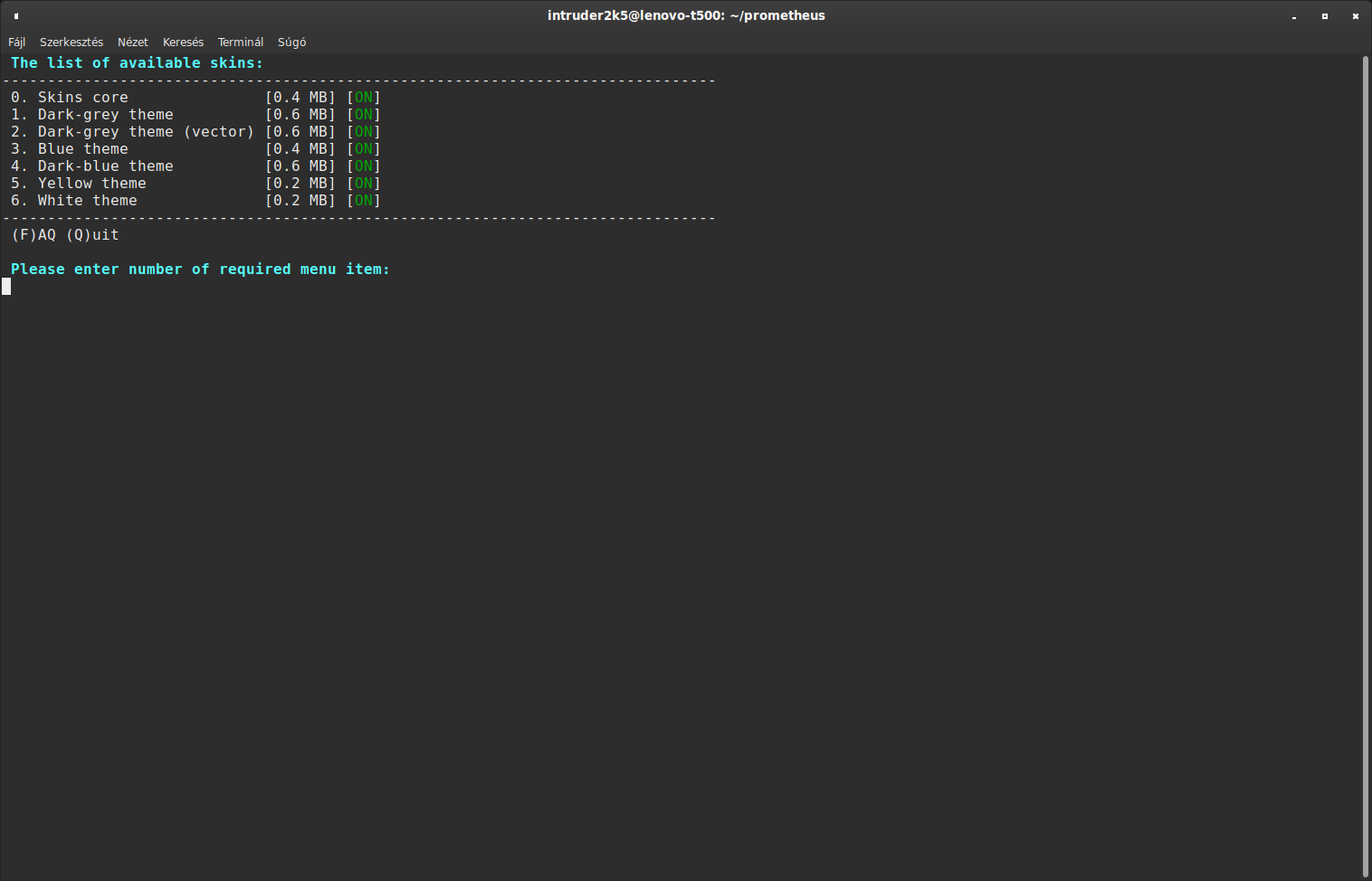The width and height of the screenshot is (1372, 881).
Task: Minimize the terminal window
Action: click(x=1294, y=16)
